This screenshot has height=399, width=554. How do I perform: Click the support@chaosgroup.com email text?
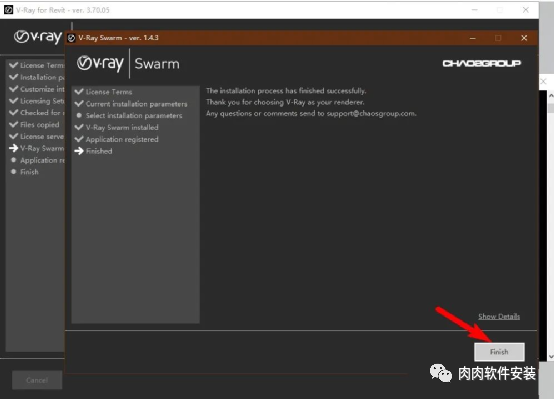tap(371, 113)
